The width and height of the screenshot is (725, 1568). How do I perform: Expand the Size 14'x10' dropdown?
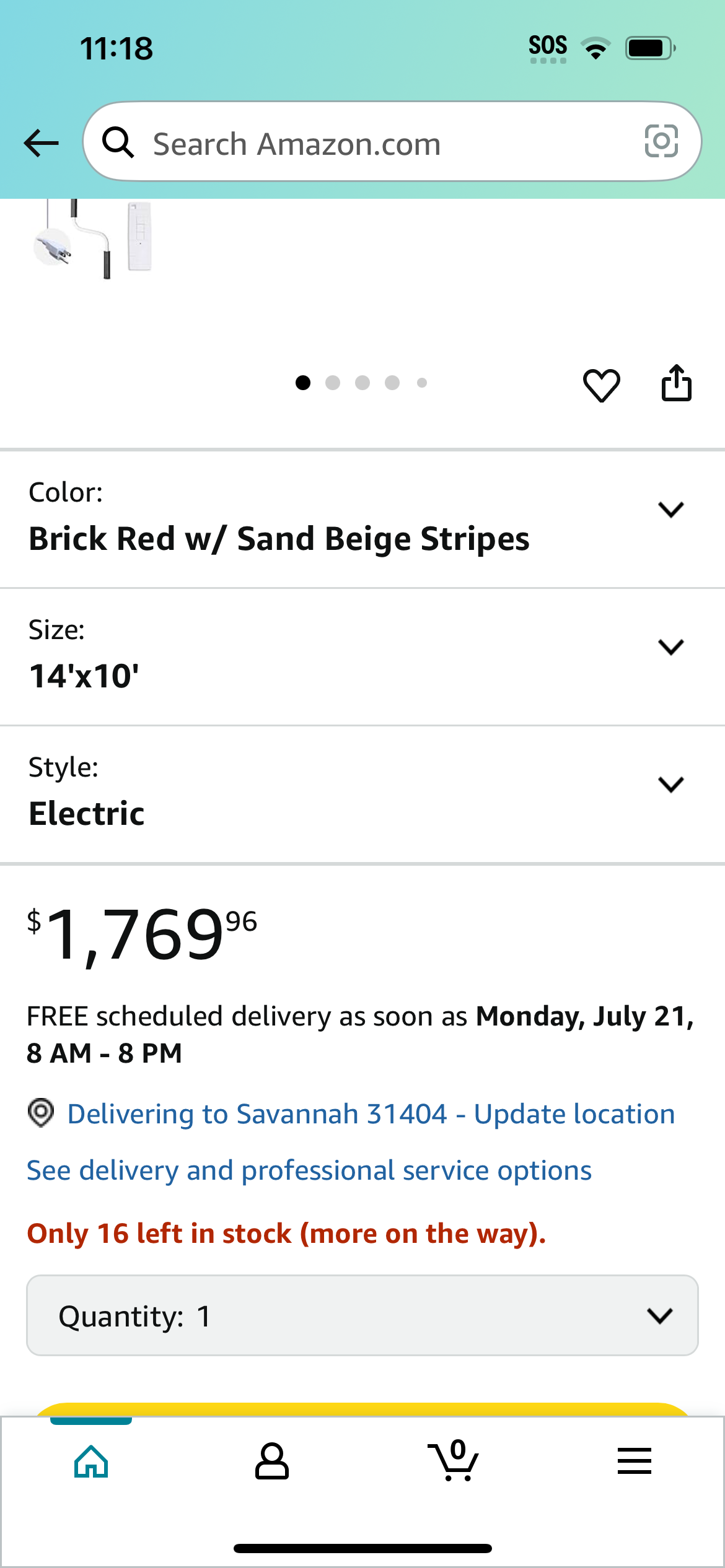pyautogui.click(x=362, y=656)
